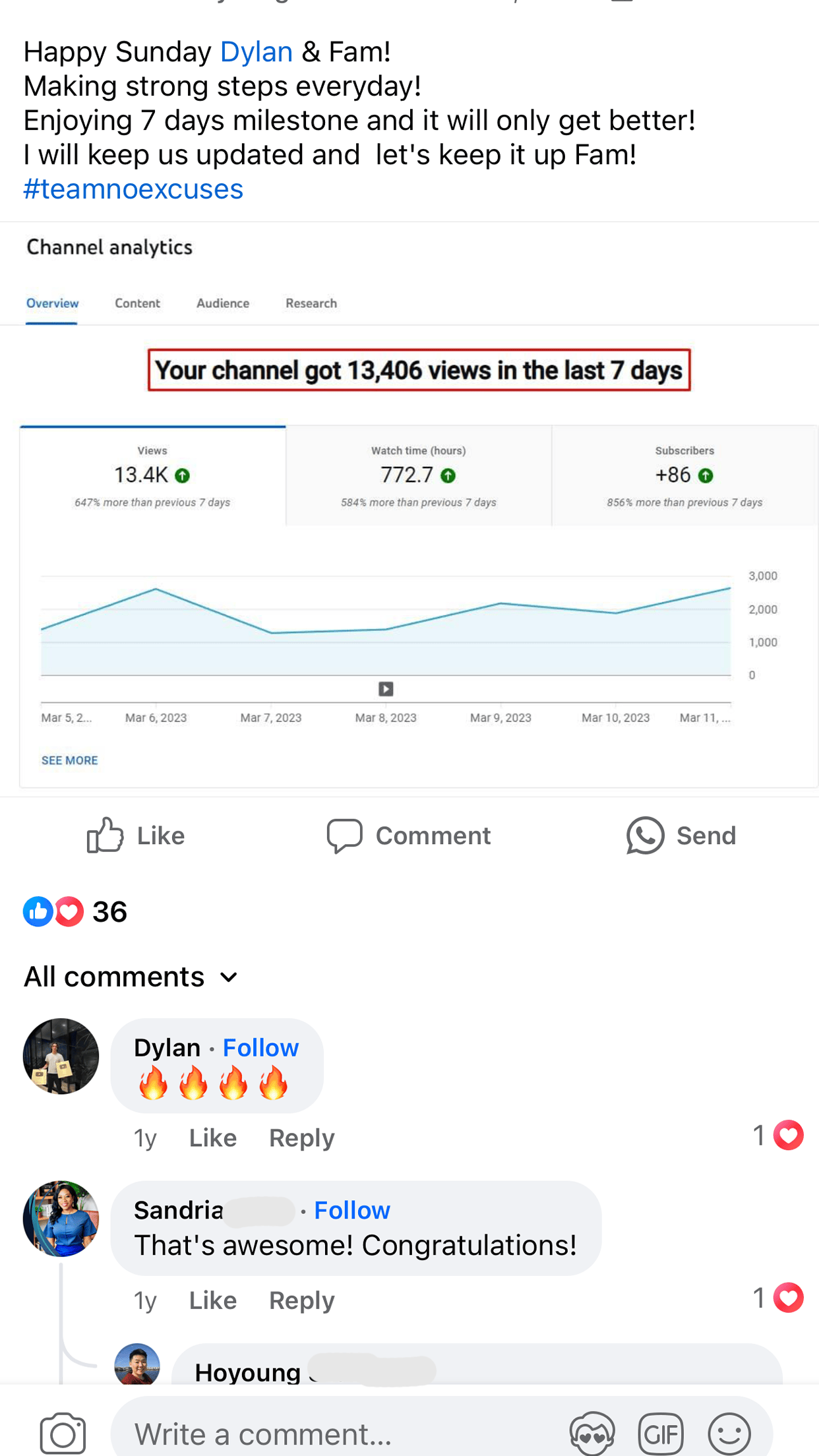
Task: Open the avatar sticker hearts icon
Action: click(x=591, y=1434)
